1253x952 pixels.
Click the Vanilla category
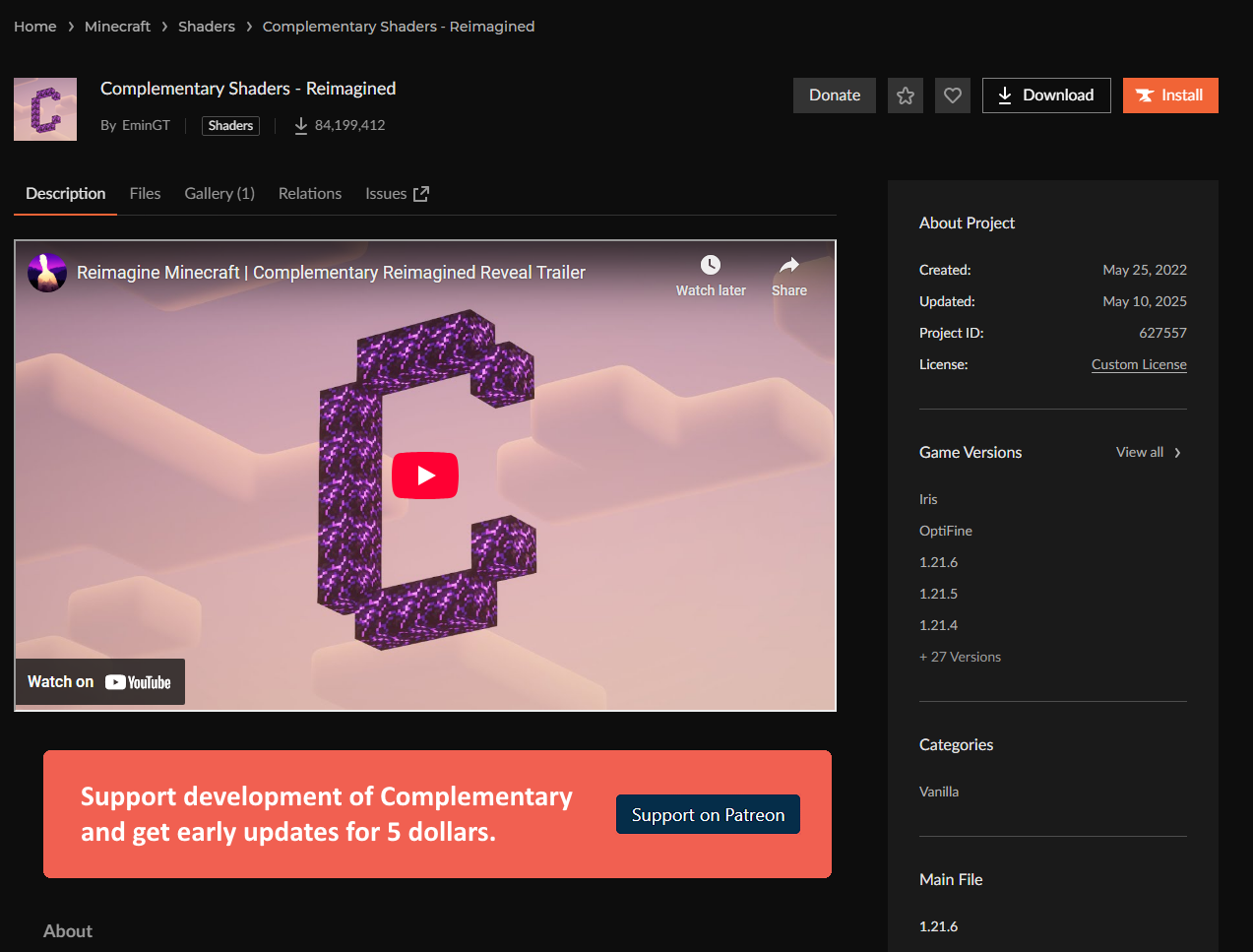[x=939, y=792]
